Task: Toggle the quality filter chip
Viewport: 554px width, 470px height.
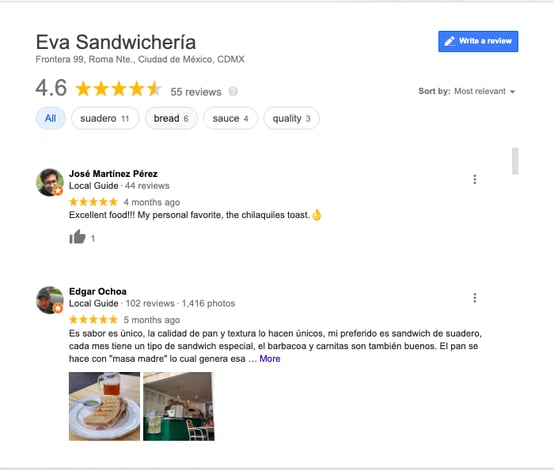Action: point(291,118)
